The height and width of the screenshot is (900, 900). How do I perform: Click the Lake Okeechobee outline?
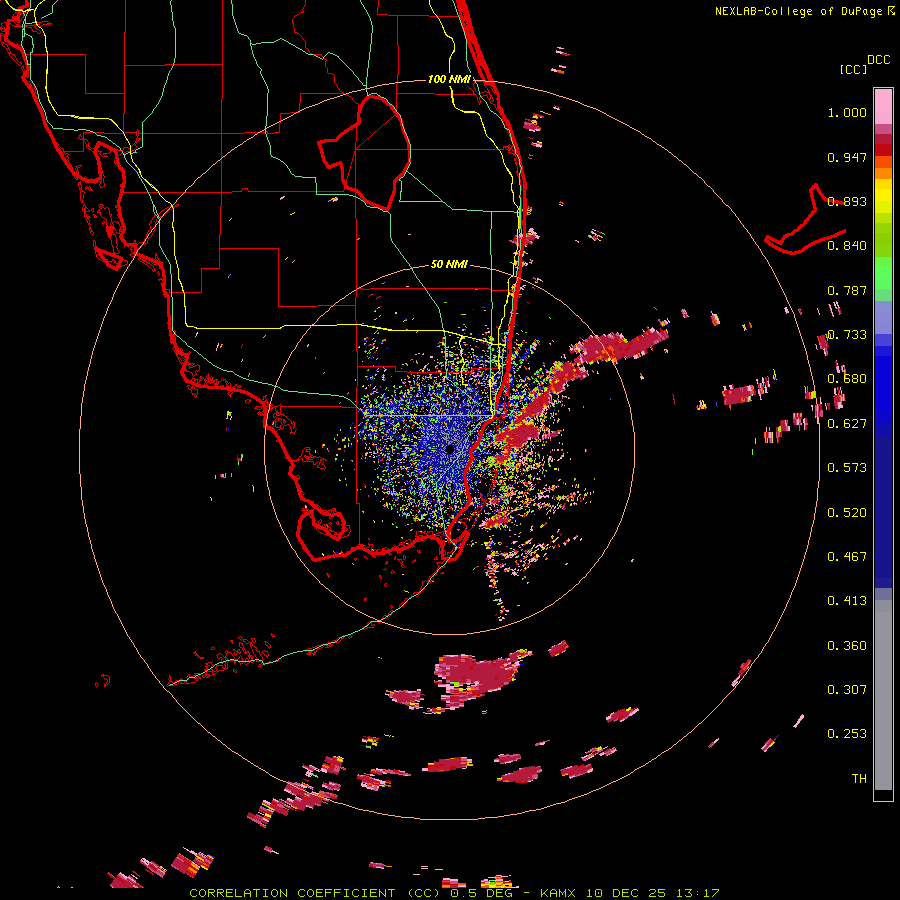coord(364,152)
